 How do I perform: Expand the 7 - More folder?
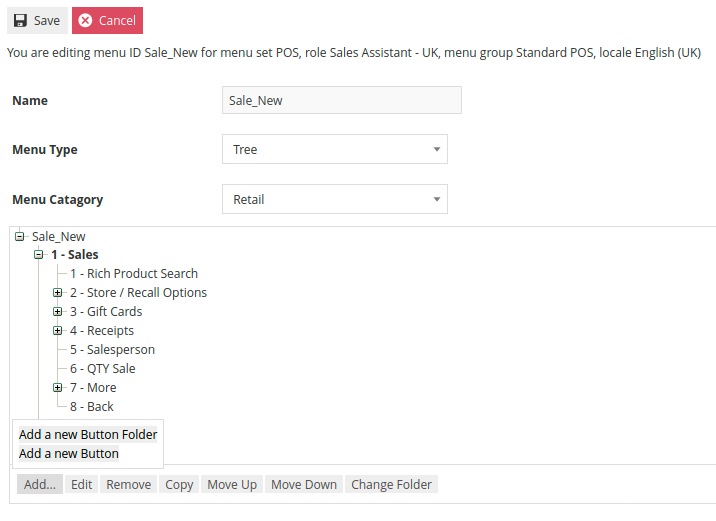tap(58, 388)
